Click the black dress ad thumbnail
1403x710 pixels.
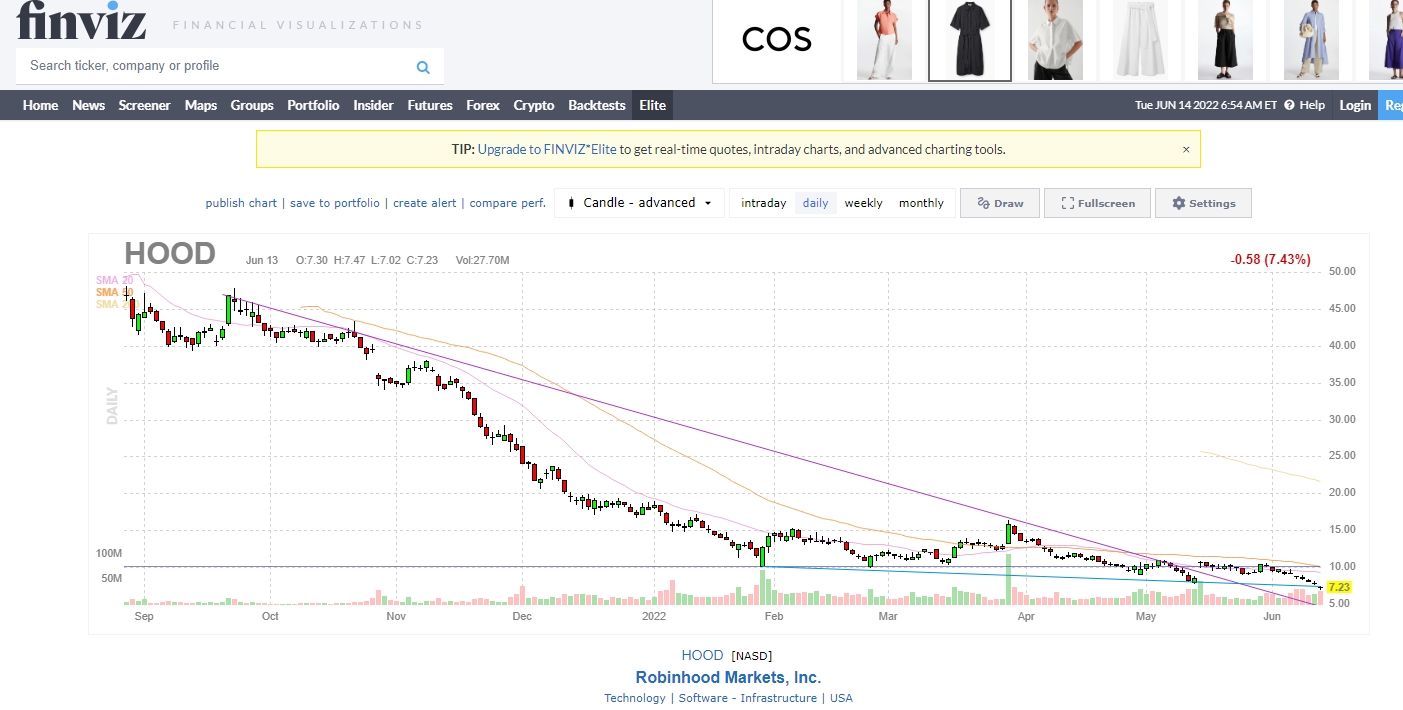[970, 40]
